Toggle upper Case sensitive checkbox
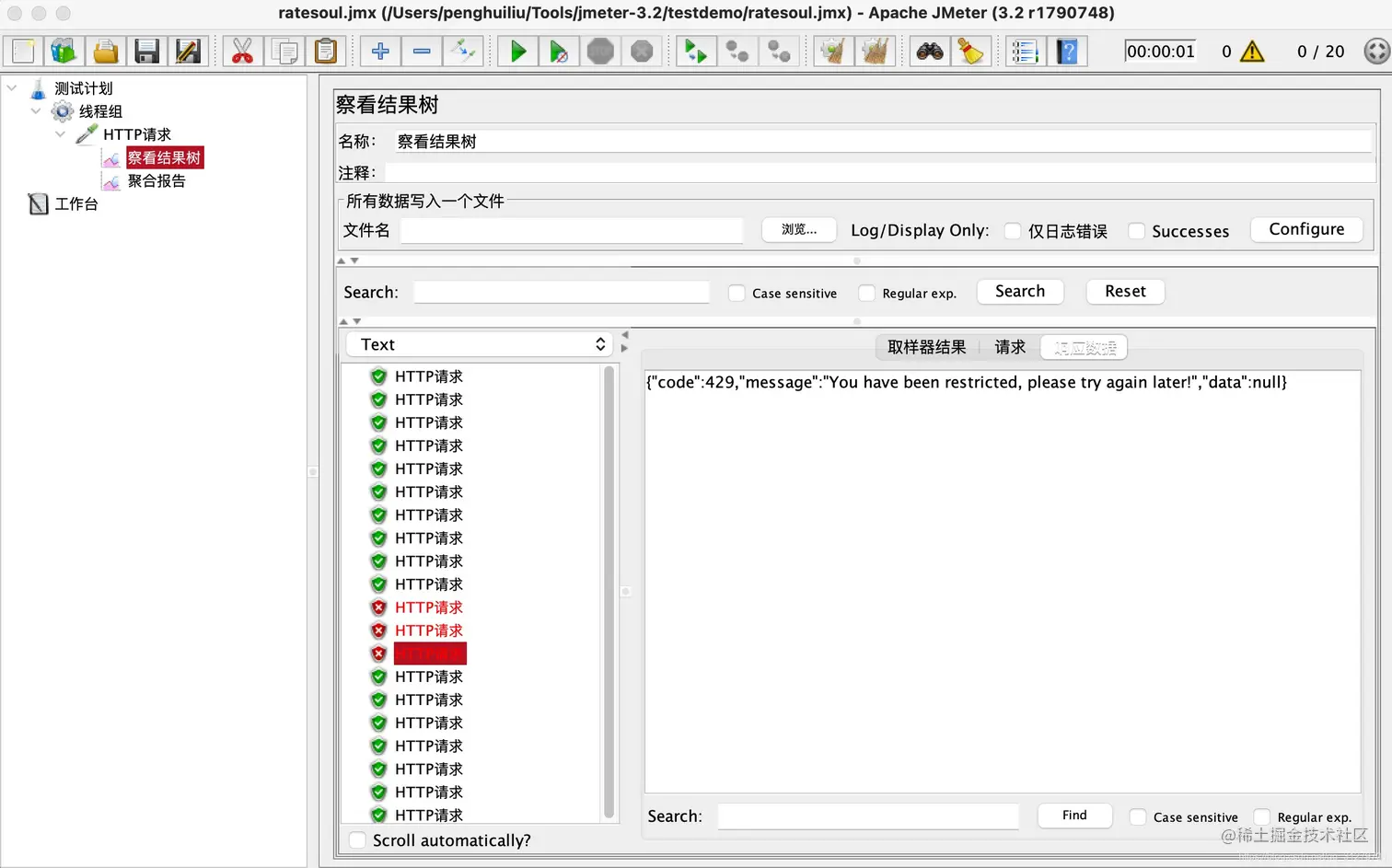Screen dimensions: 1392x868 737,293
